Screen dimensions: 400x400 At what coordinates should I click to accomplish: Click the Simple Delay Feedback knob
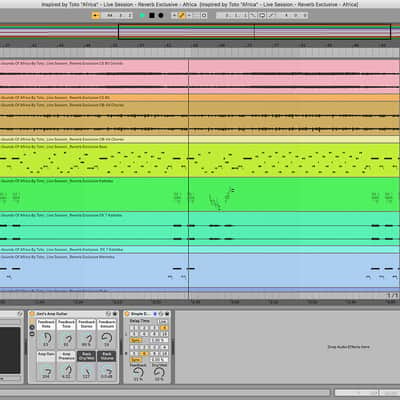click(138, 372)
